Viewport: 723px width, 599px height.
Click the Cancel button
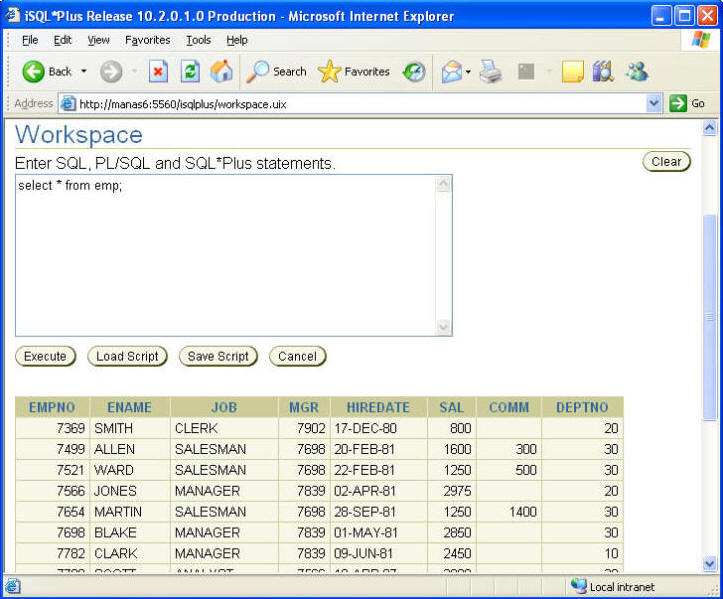[297, 356]
